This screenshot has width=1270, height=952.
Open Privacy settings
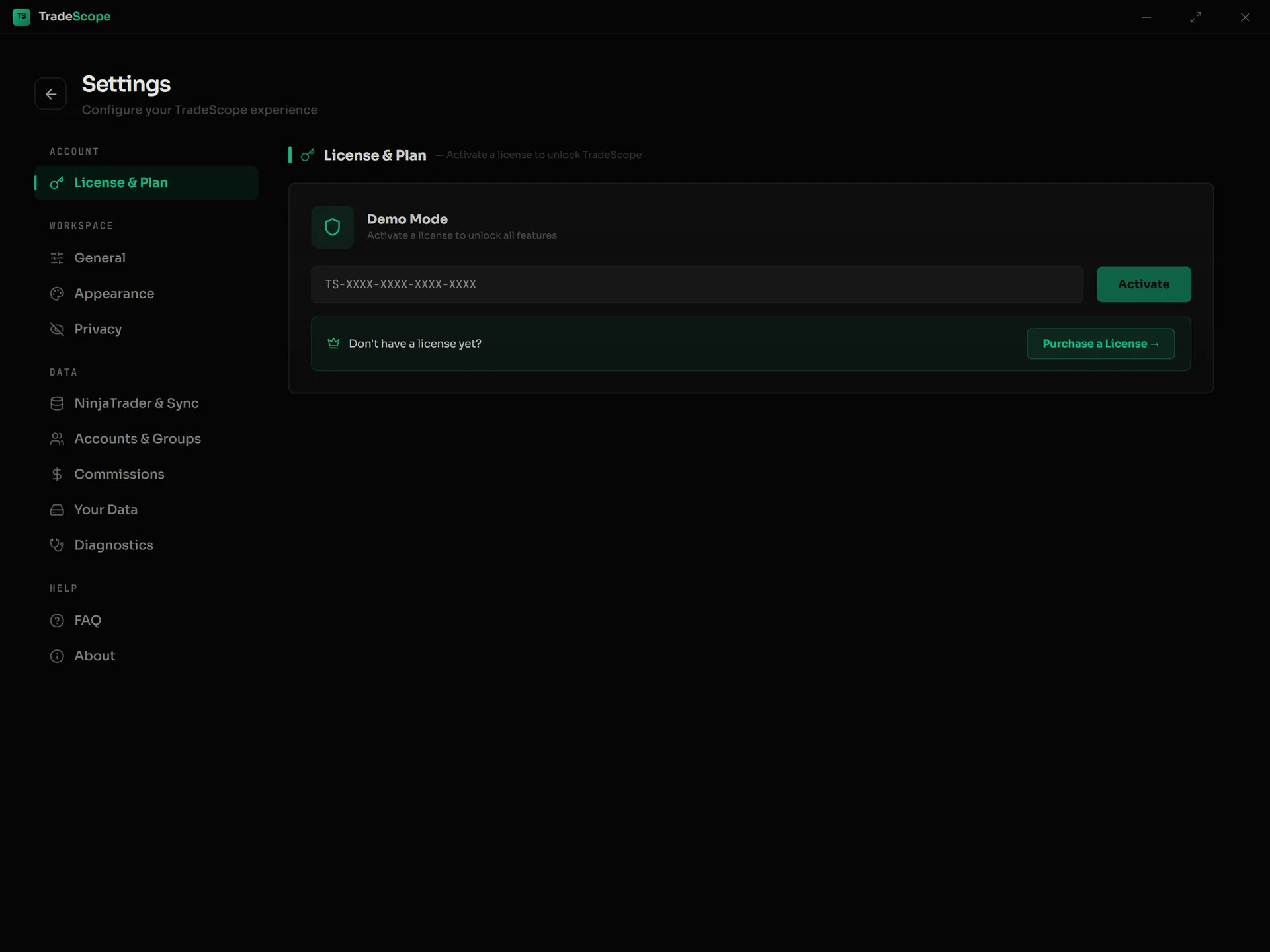[x=146, y=329]
